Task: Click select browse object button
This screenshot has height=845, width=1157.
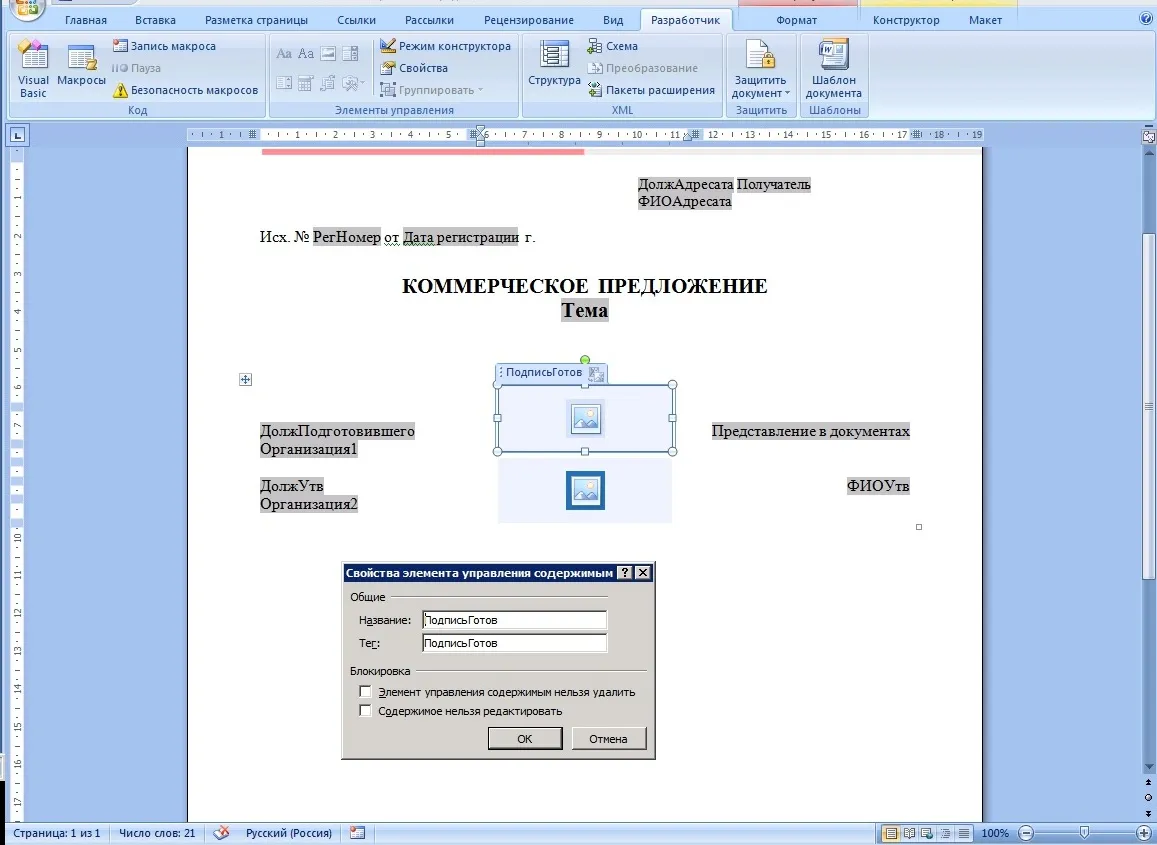Action: click(1148, 797)
